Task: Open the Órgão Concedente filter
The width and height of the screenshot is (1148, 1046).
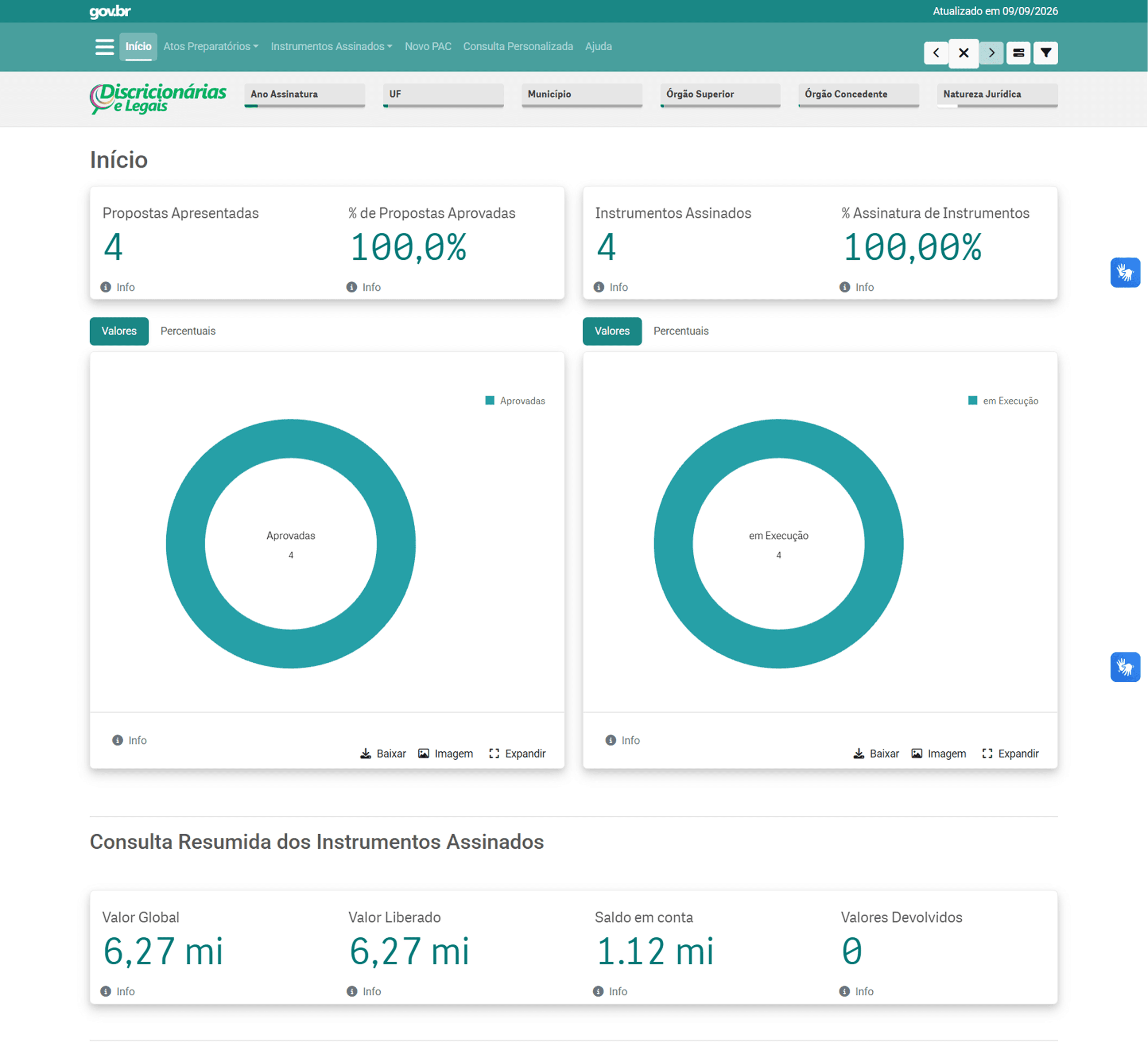Action: click(x=859, y=95)
